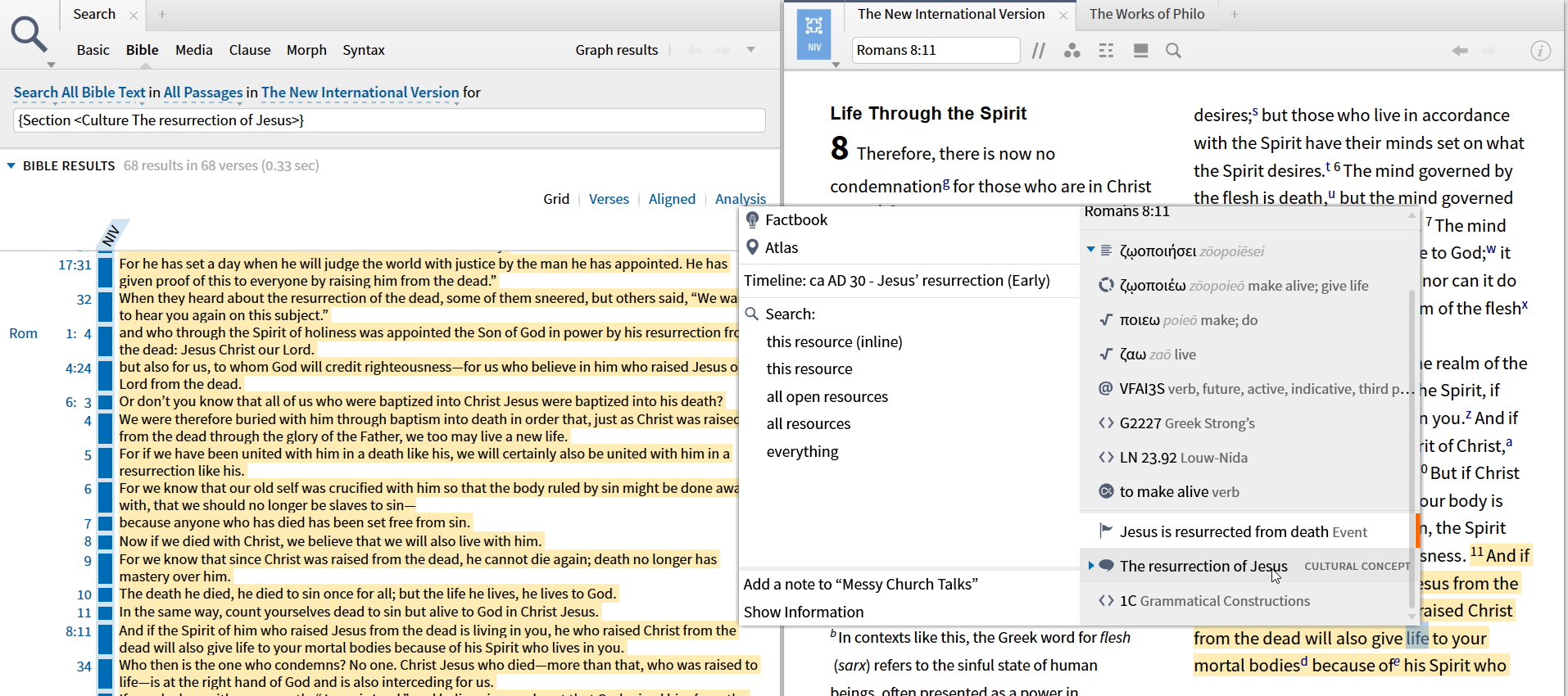This screenshot has height=696, width=1568.
Task: Click the code icon beside 1C Grammatical Constructions
Action: pyautogui.click(x=1106, y=600)
